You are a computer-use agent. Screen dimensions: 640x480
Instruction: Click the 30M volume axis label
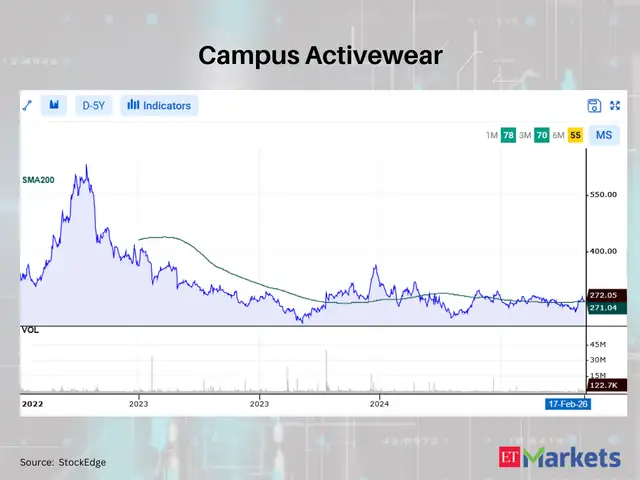598,360
